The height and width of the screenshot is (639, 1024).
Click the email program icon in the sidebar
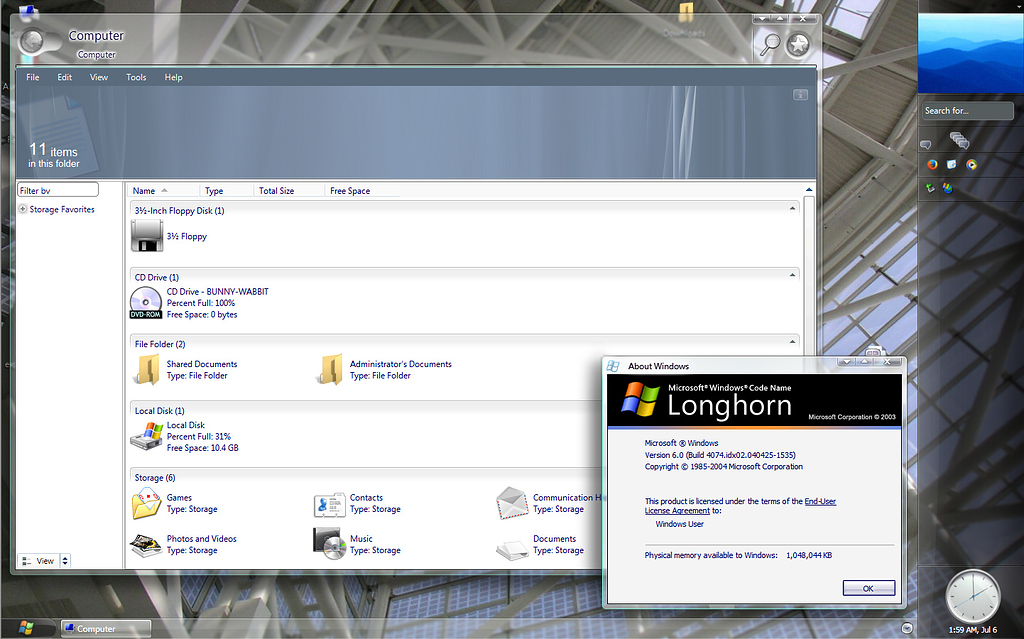pos(950,164)
